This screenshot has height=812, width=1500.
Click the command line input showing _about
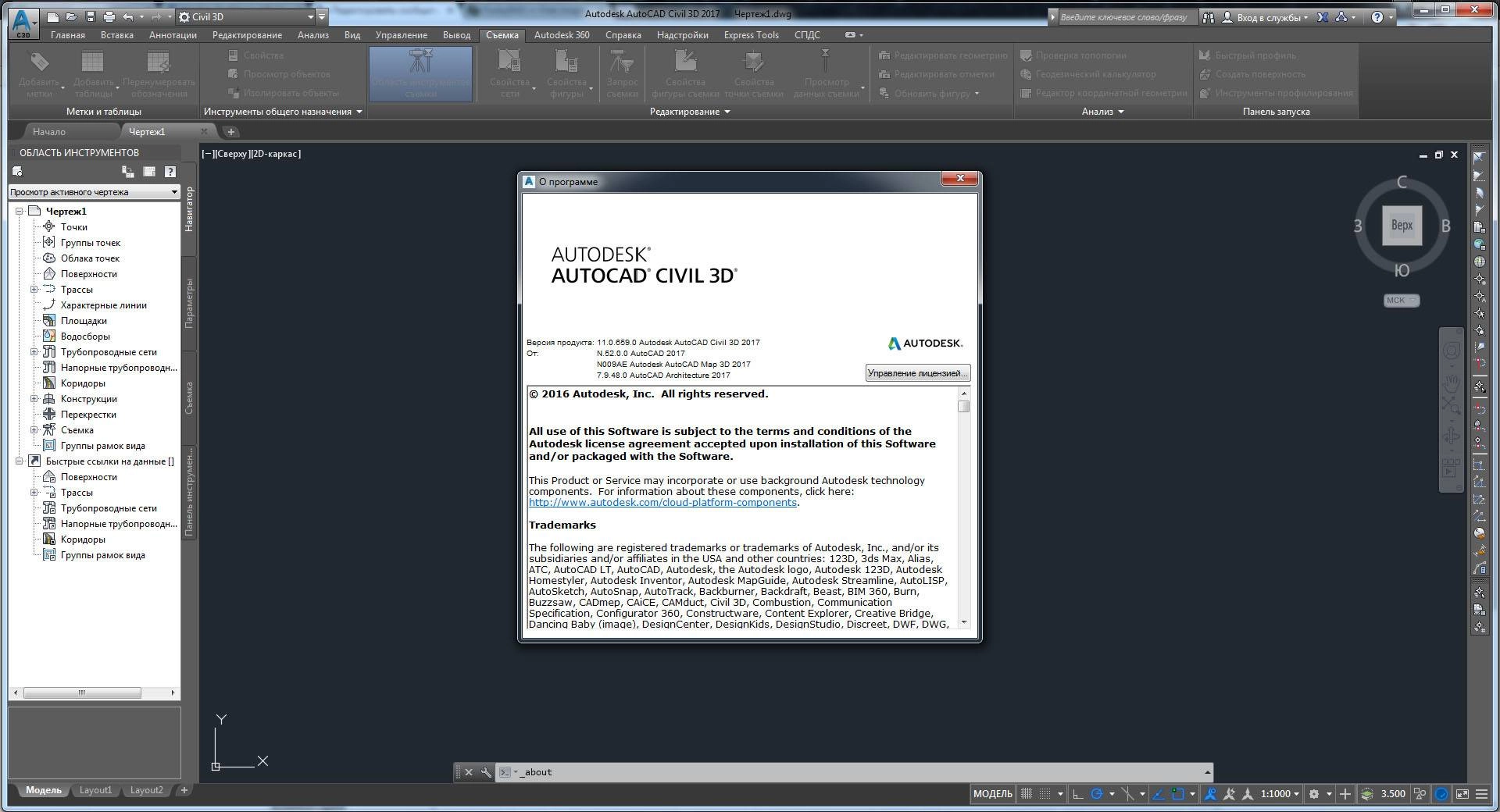pos(859,772)
